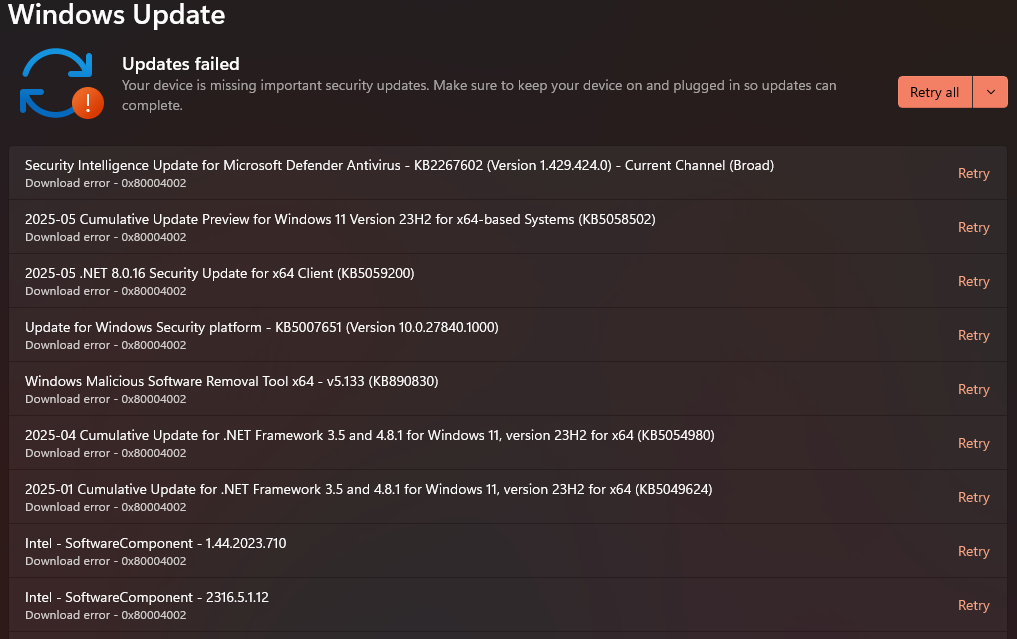Select the KB5059200 .NET Security Update title
The height and width of the screenshot is (639, 1017).
219,273
